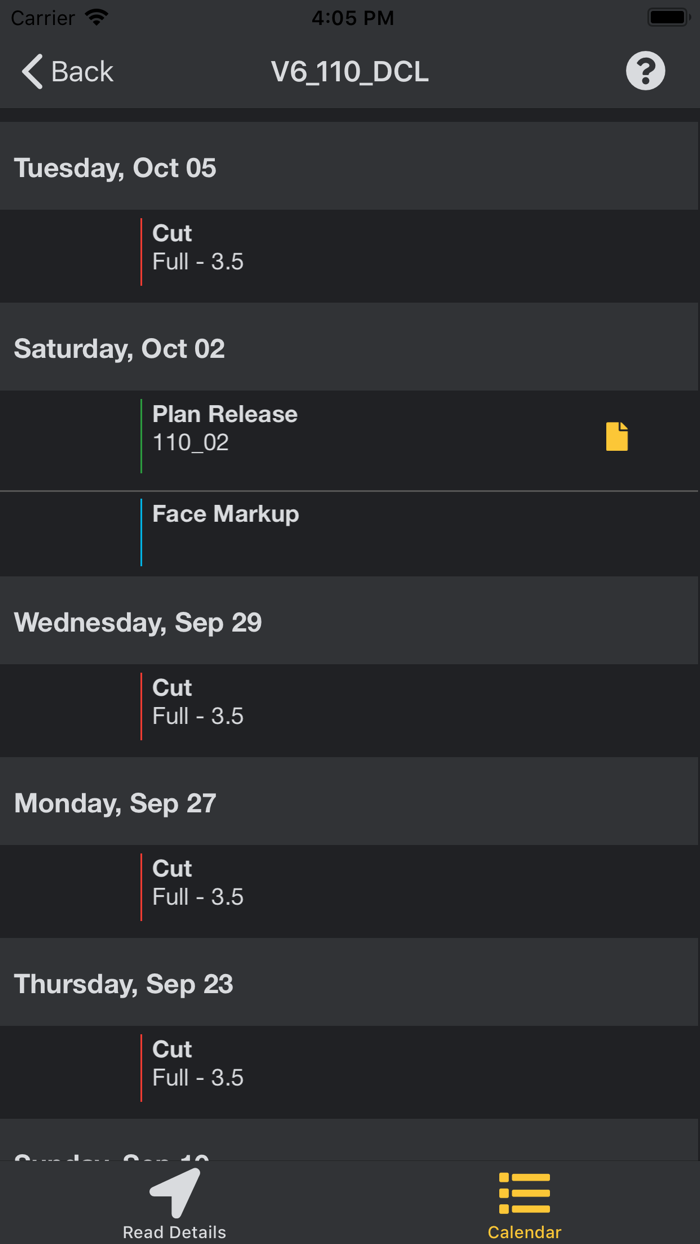700x1244 pixels.
Task: Tap the Wednesday, Sep 29 date header
Action: pyautogui.click(x=138, y=622)
